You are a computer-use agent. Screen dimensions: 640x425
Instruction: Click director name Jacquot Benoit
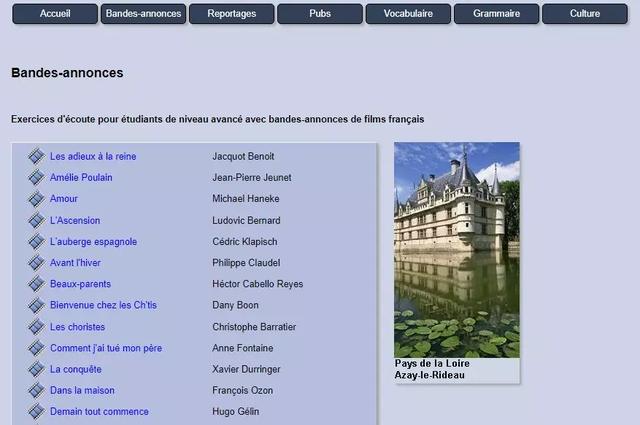click(243, 156)
